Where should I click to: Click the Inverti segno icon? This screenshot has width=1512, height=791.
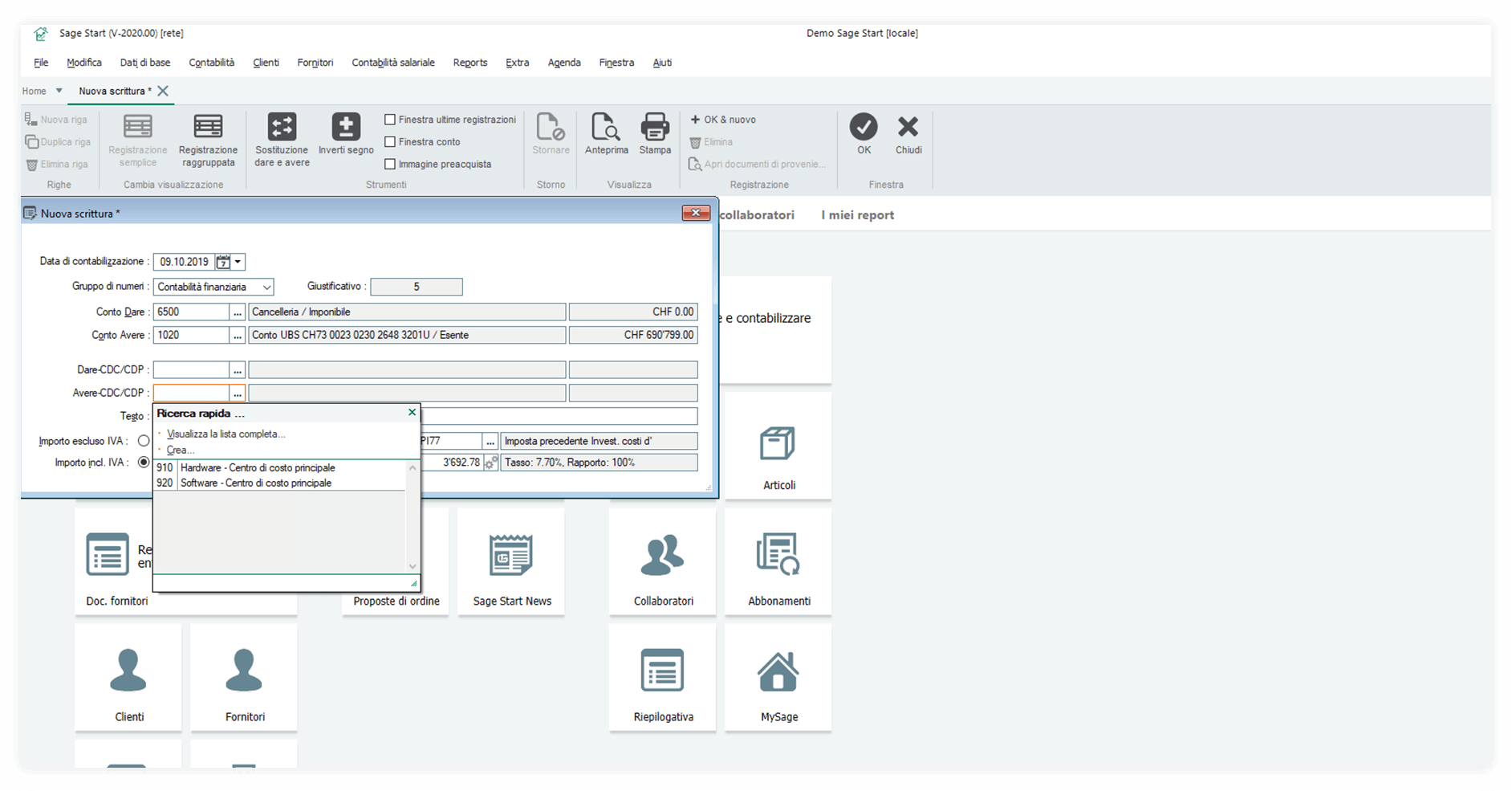[346, 127]
